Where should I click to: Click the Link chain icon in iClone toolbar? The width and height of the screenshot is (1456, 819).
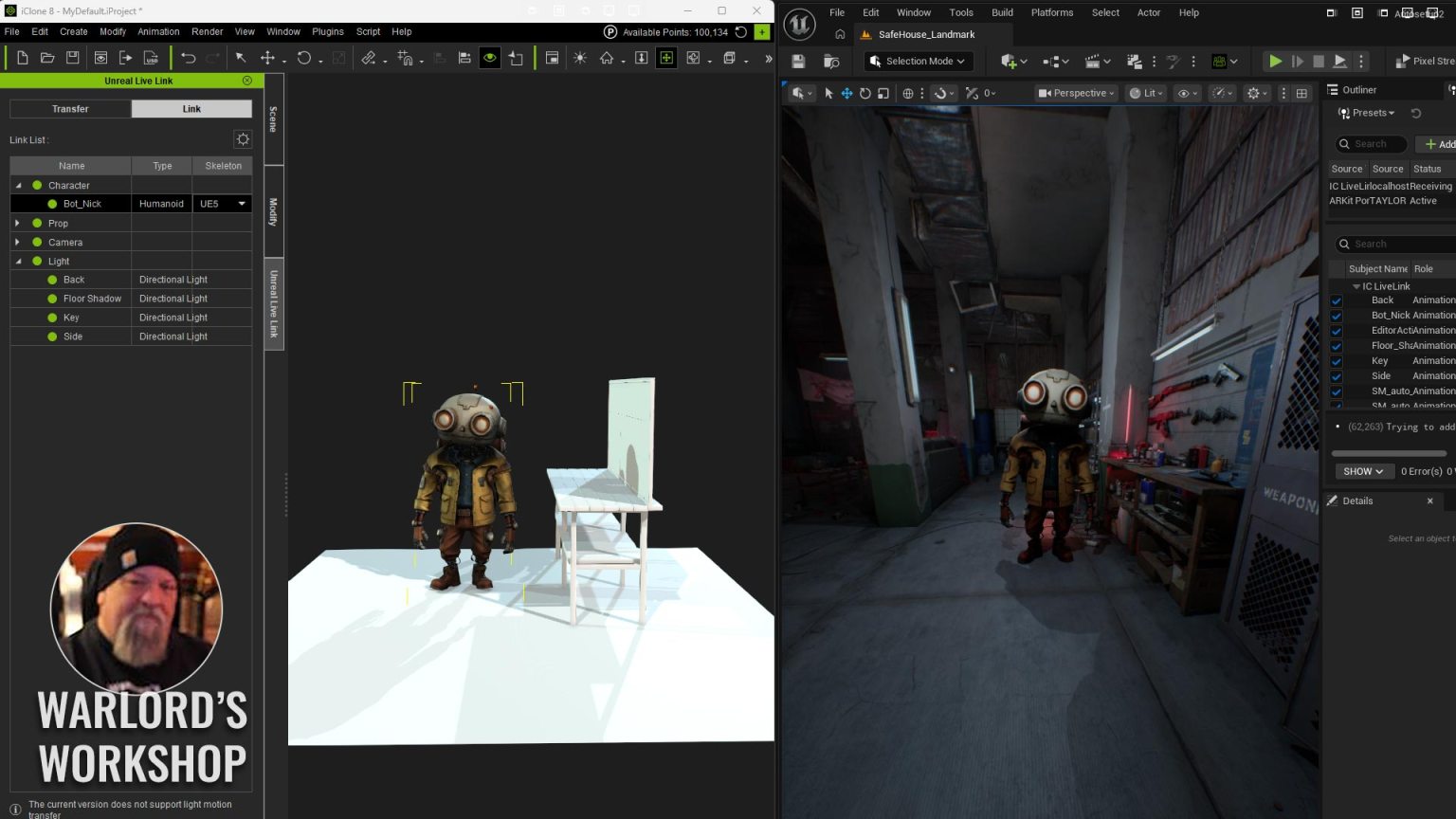(369, 58)
